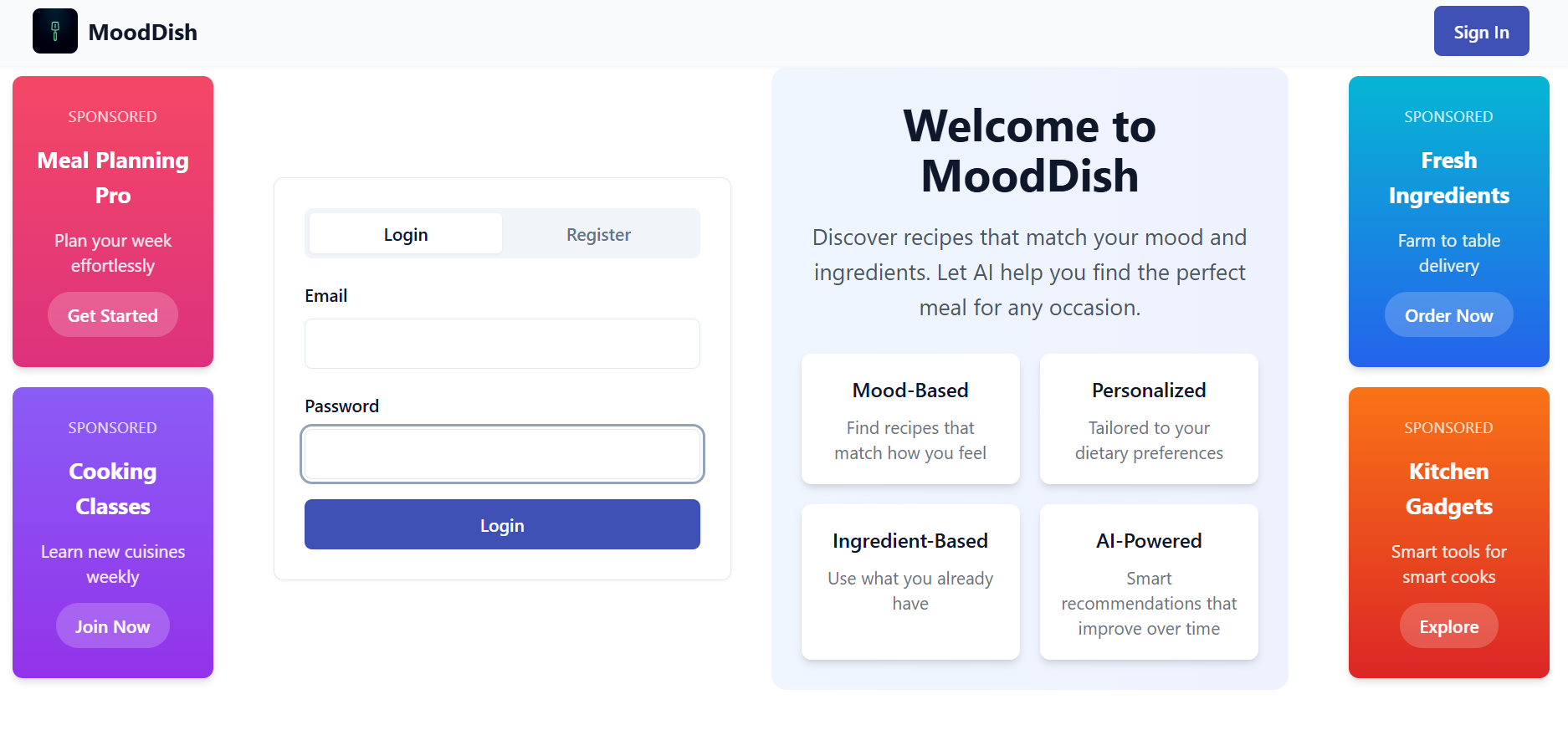Submit the form with Login button
Screen dimensions: 1568x730
[x=502, y=524]
